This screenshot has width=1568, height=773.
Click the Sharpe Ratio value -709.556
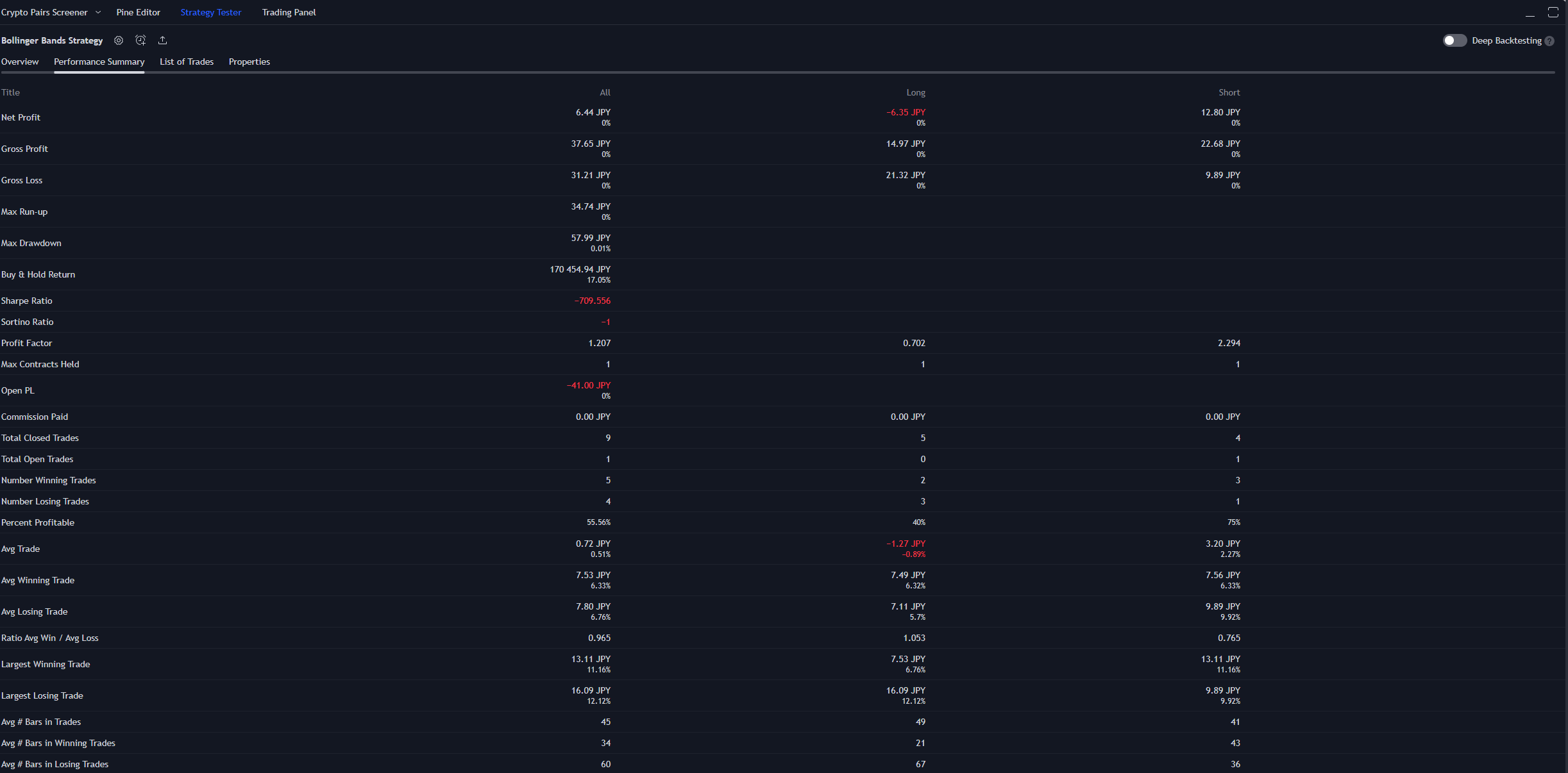[592, 301]
